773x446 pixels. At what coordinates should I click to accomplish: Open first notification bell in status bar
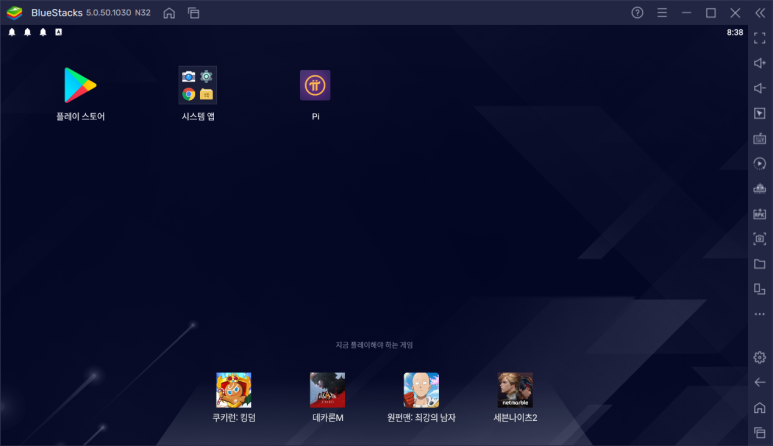(x=12, y=32)
